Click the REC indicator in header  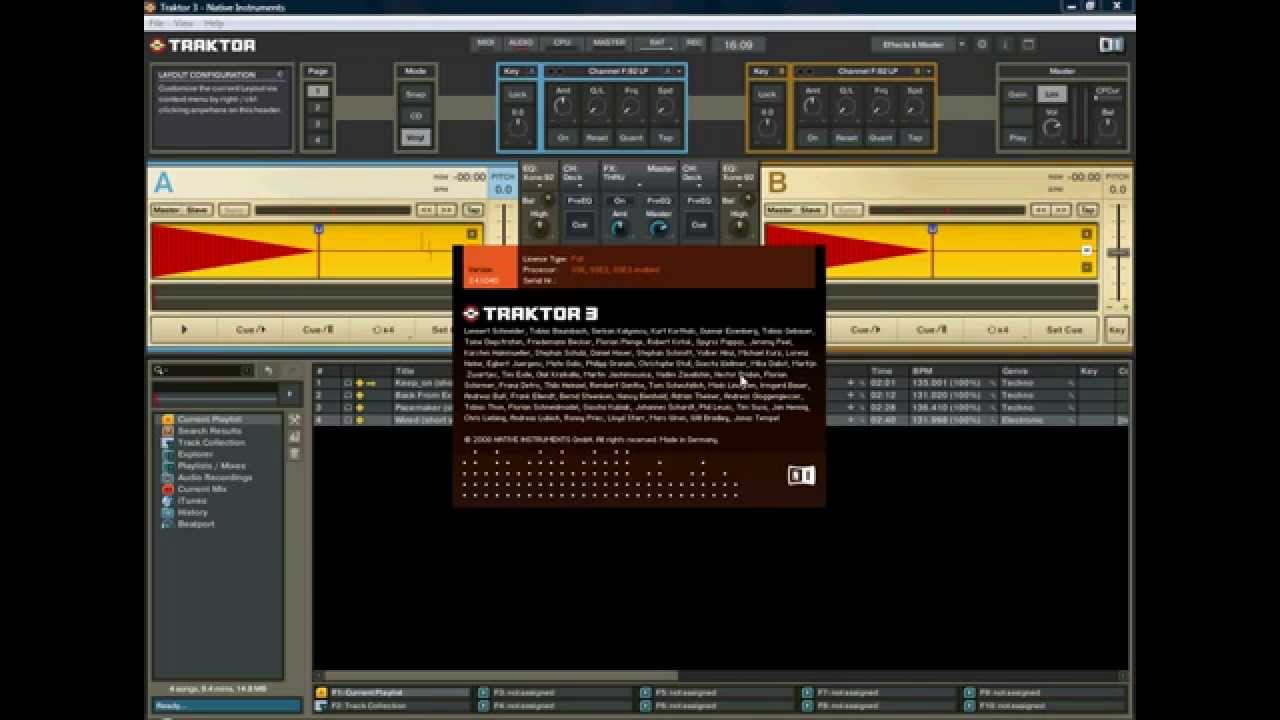tap(694, 44)
